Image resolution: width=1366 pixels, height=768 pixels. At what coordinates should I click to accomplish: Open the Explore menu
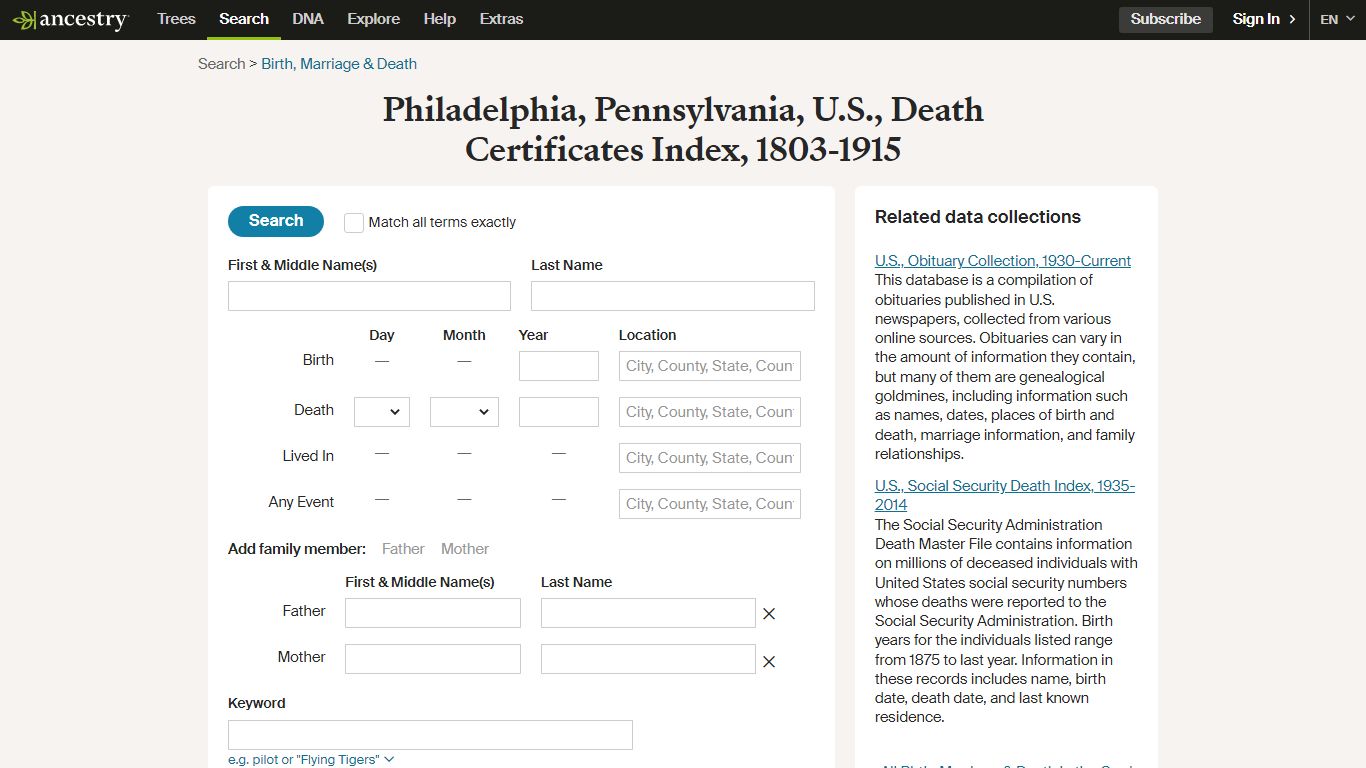pos(373,19)
